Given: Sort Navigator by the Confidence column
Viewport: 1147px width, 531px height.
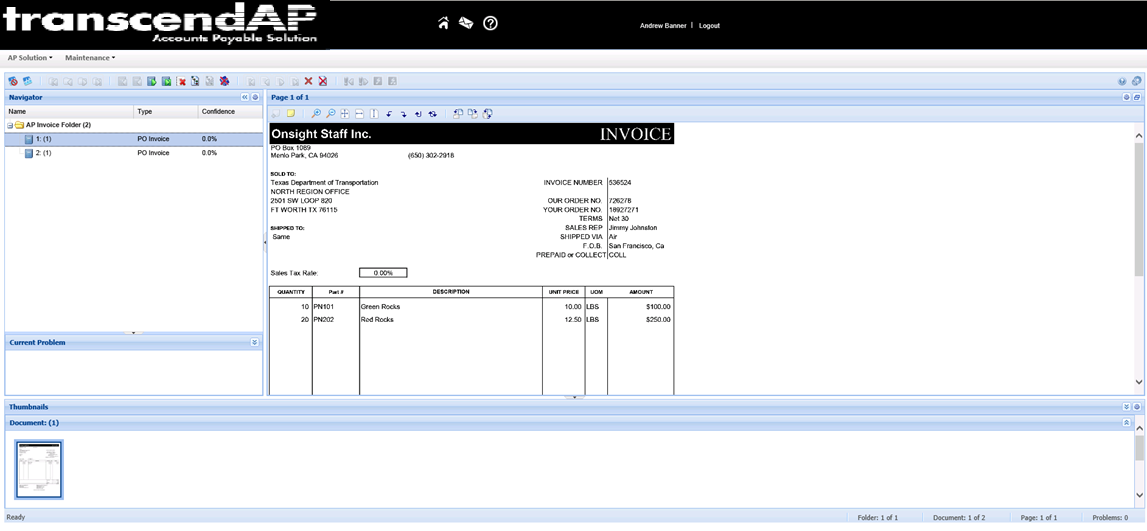Looking at the screenshot, I should coord(230,111).
